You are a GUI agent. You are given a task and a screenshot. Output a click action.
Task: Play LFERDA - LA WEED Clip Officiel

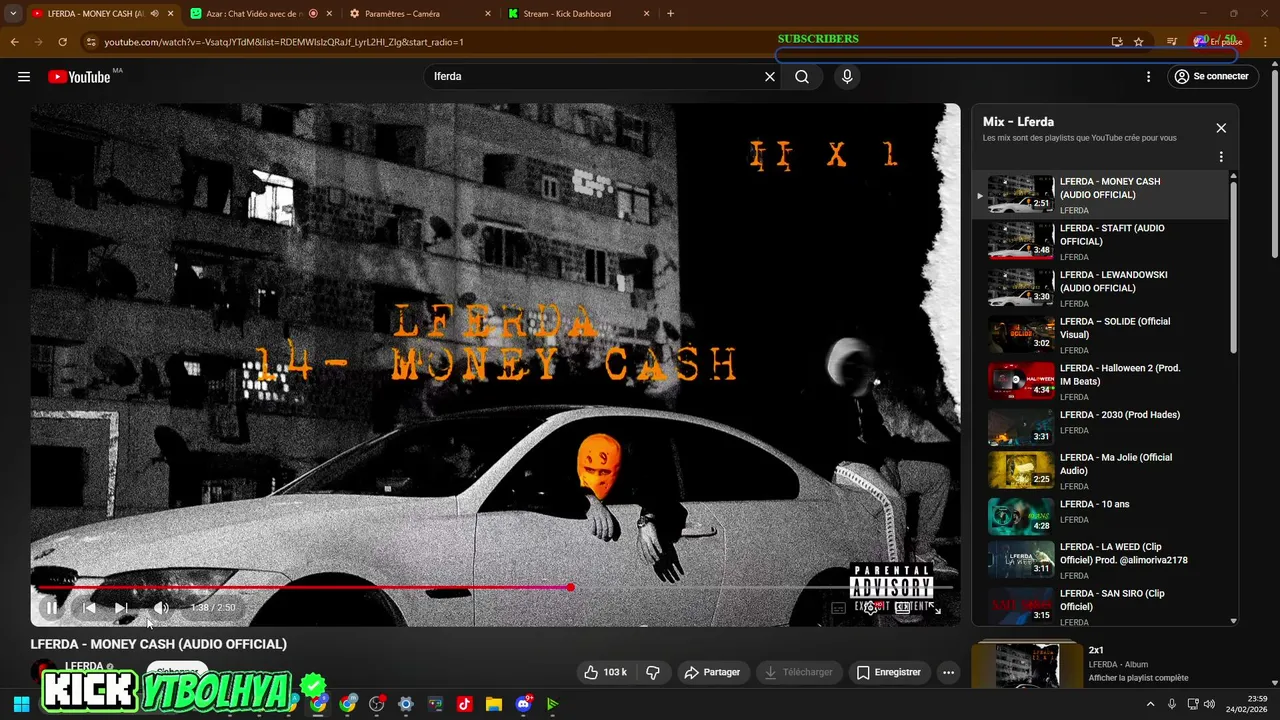[x=1101, y=560]
